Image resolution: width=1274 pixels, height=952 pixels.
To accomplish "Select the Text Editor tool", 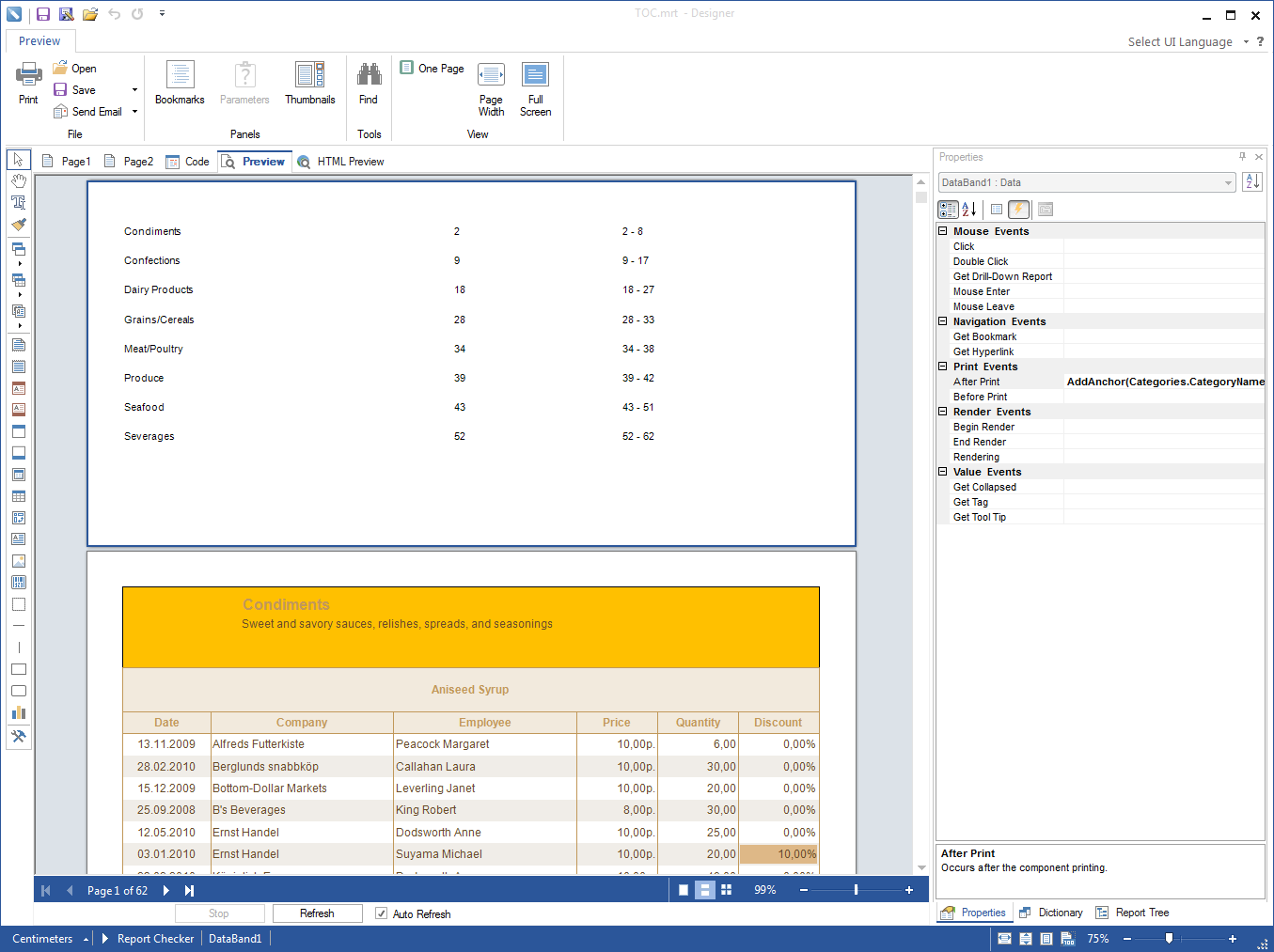I will (x=18, y=203).
